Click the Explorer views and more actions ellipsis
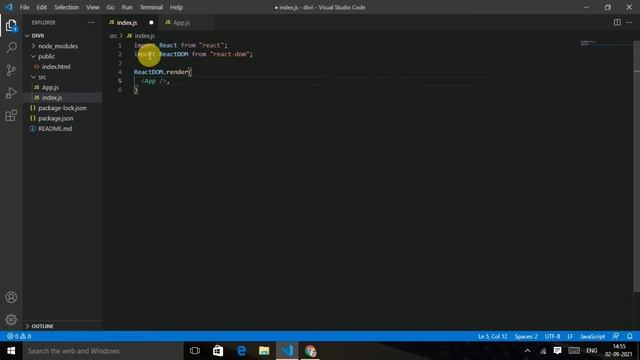 click(x=91, y=22)
